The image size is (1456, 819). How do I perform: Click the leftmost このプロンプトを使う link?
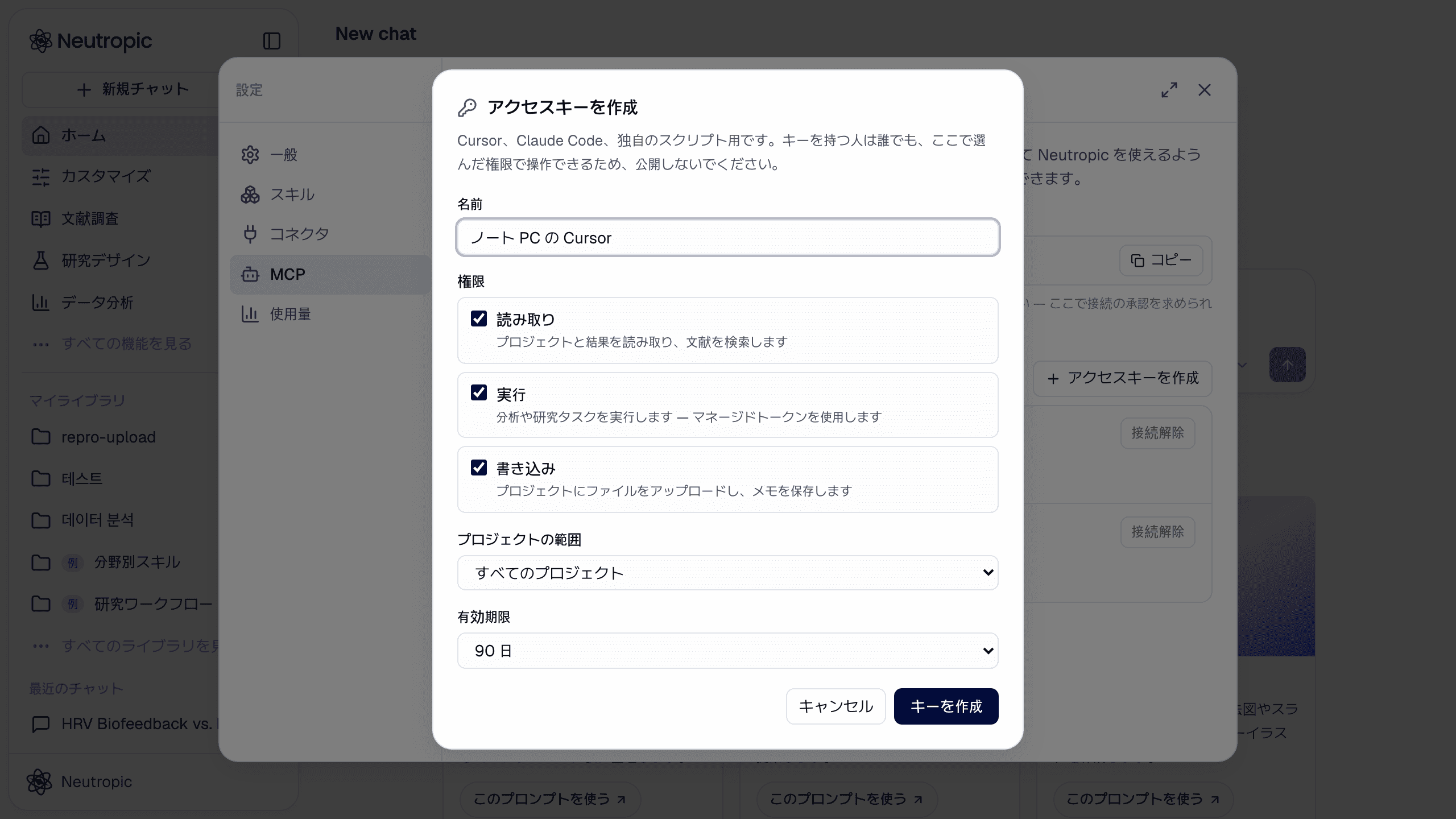point(550,799)
